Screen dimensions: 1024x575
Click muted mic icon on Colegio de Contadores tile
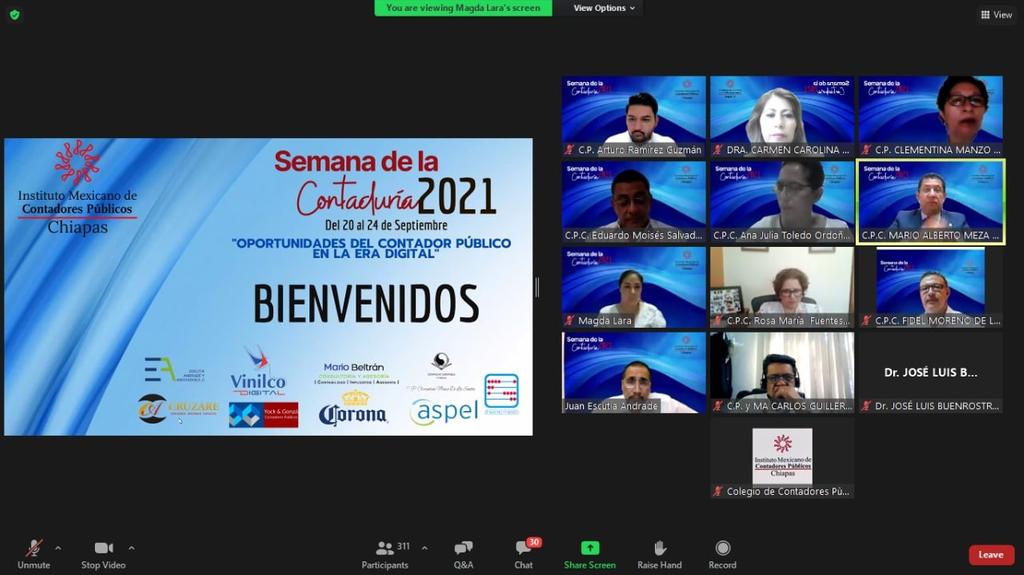point(718,491)
